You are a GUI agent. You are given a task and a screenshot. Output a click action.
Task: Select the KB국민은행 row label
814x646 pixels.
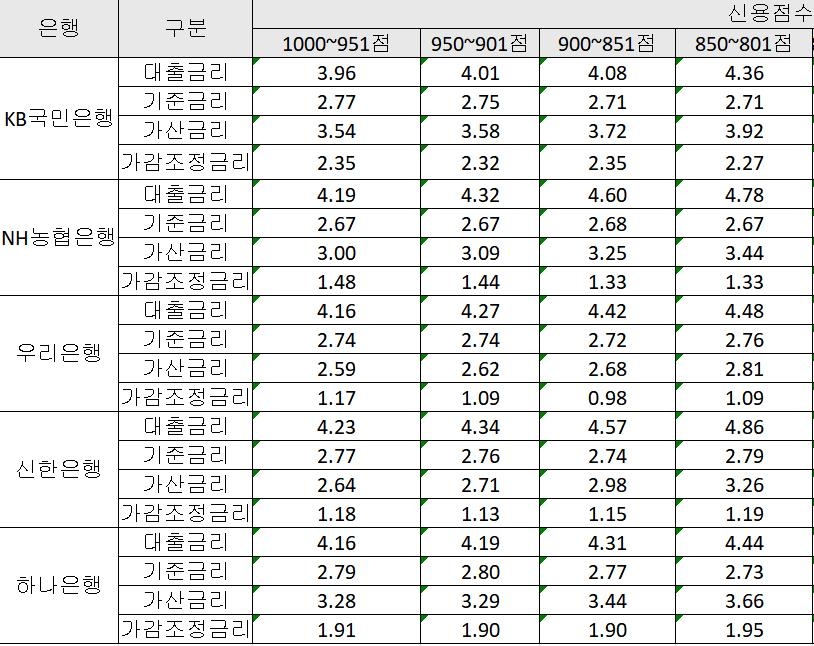60,116
